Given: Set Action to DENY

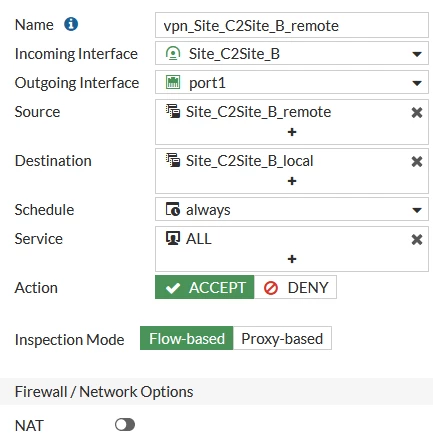Looking at the screenshot, I should (295, 287).
